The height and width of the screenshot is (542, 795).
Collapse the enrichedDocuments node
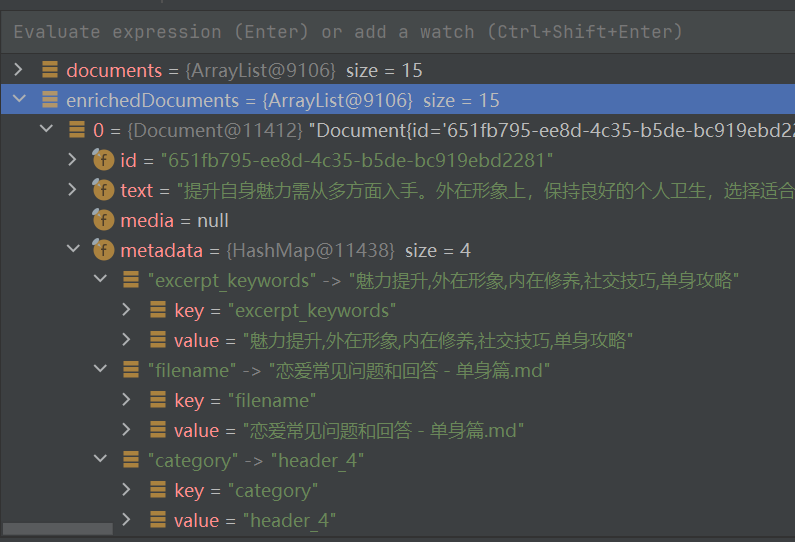[x=19, y=99]
